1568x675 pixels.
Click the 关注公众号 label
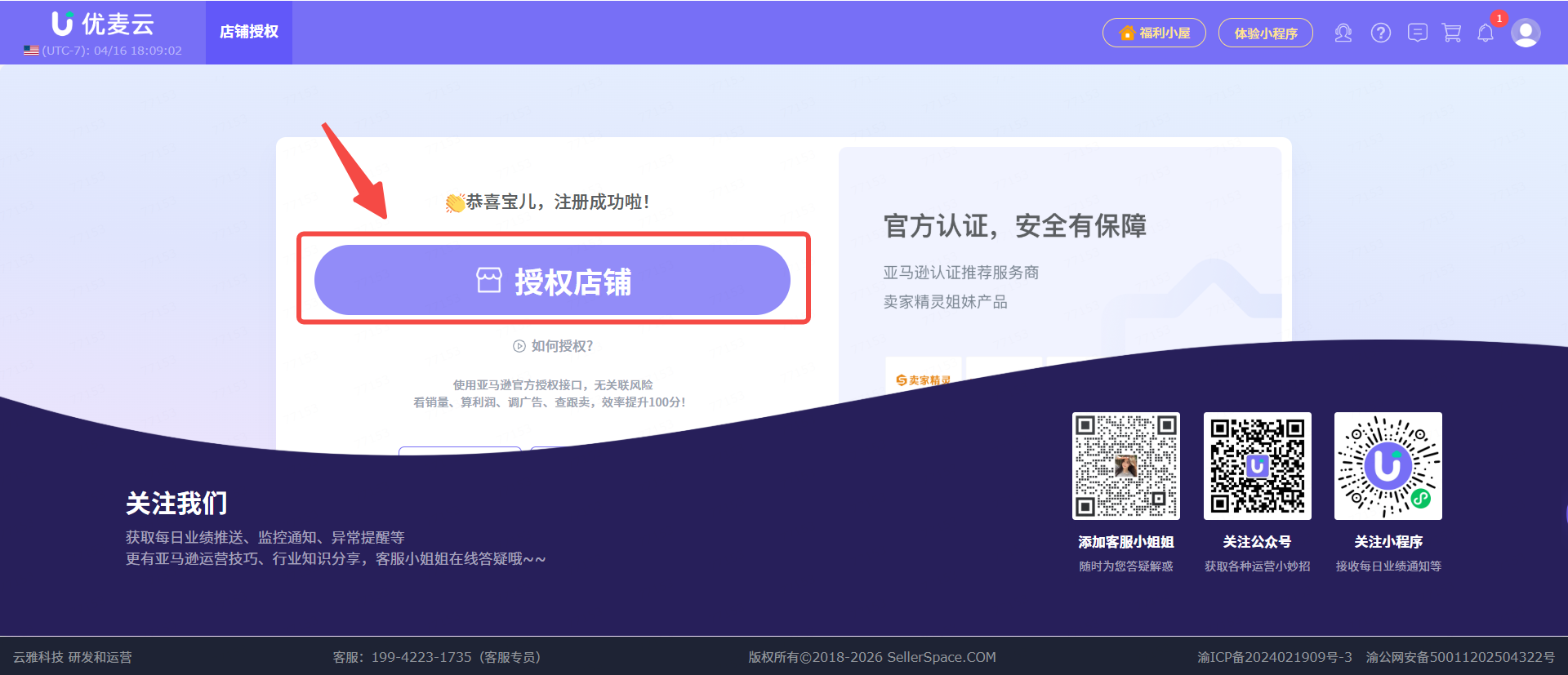1258,542
